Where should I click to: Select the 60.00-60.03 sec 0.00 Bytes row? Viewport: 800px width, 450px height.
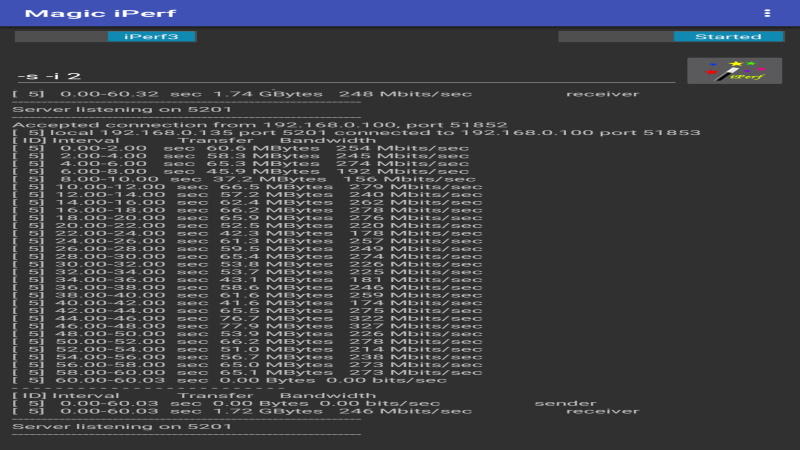(x=230, y=380)
